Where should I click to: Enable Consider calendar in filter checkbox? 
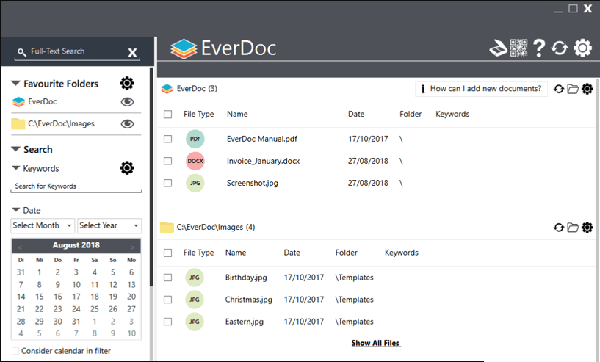[x=15, y=351]
